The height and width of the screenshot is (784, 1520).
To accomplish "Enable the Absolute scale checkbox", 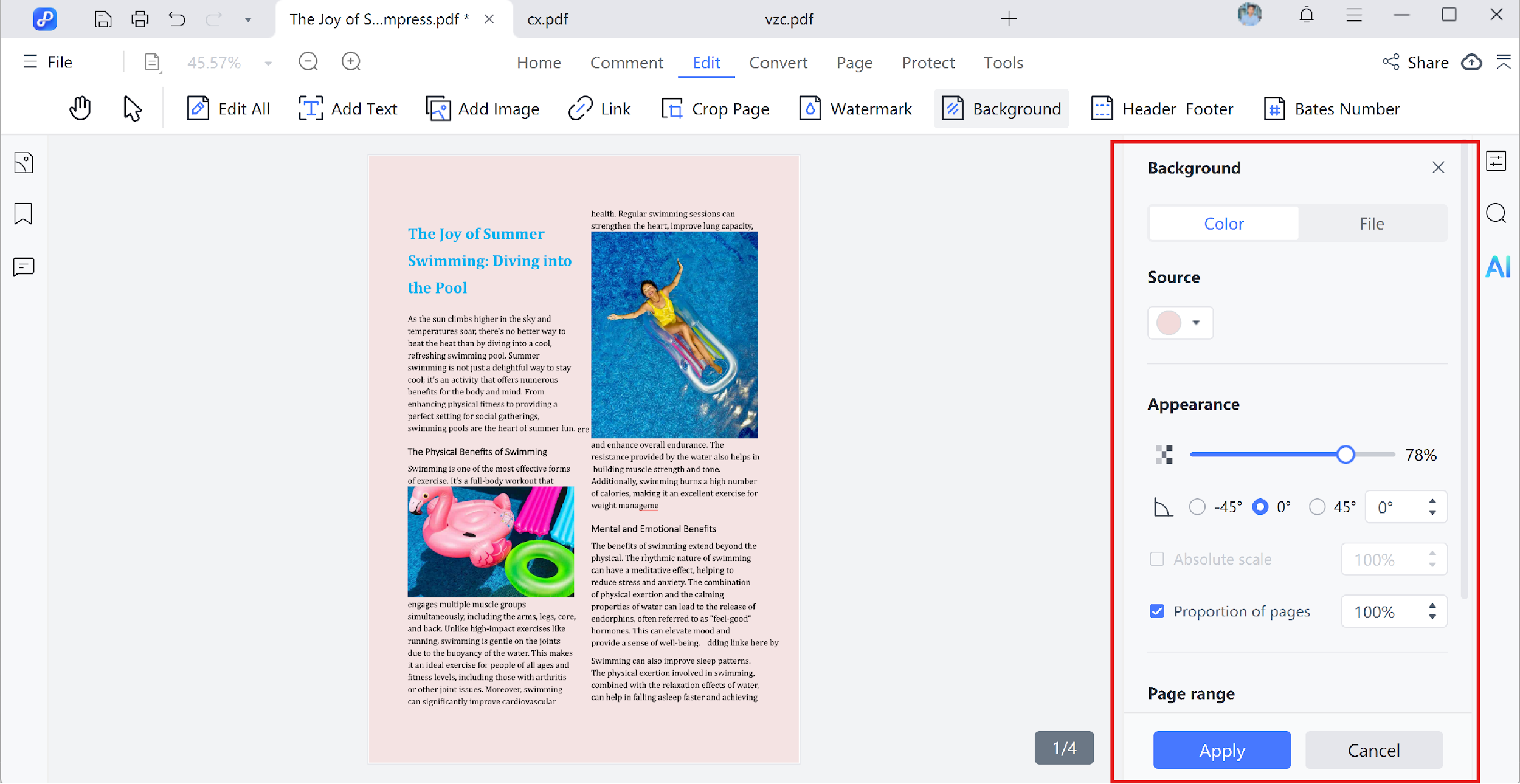I will (x=1157, y=559).
